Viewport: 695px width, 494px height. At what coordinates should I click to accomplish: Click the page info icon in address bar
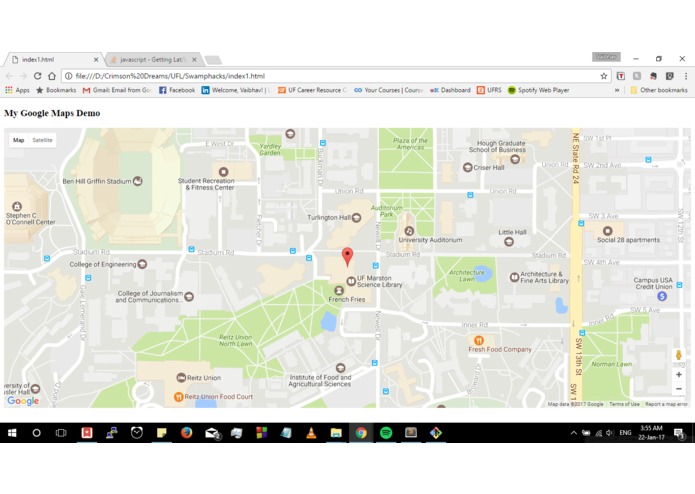(69, 76)
